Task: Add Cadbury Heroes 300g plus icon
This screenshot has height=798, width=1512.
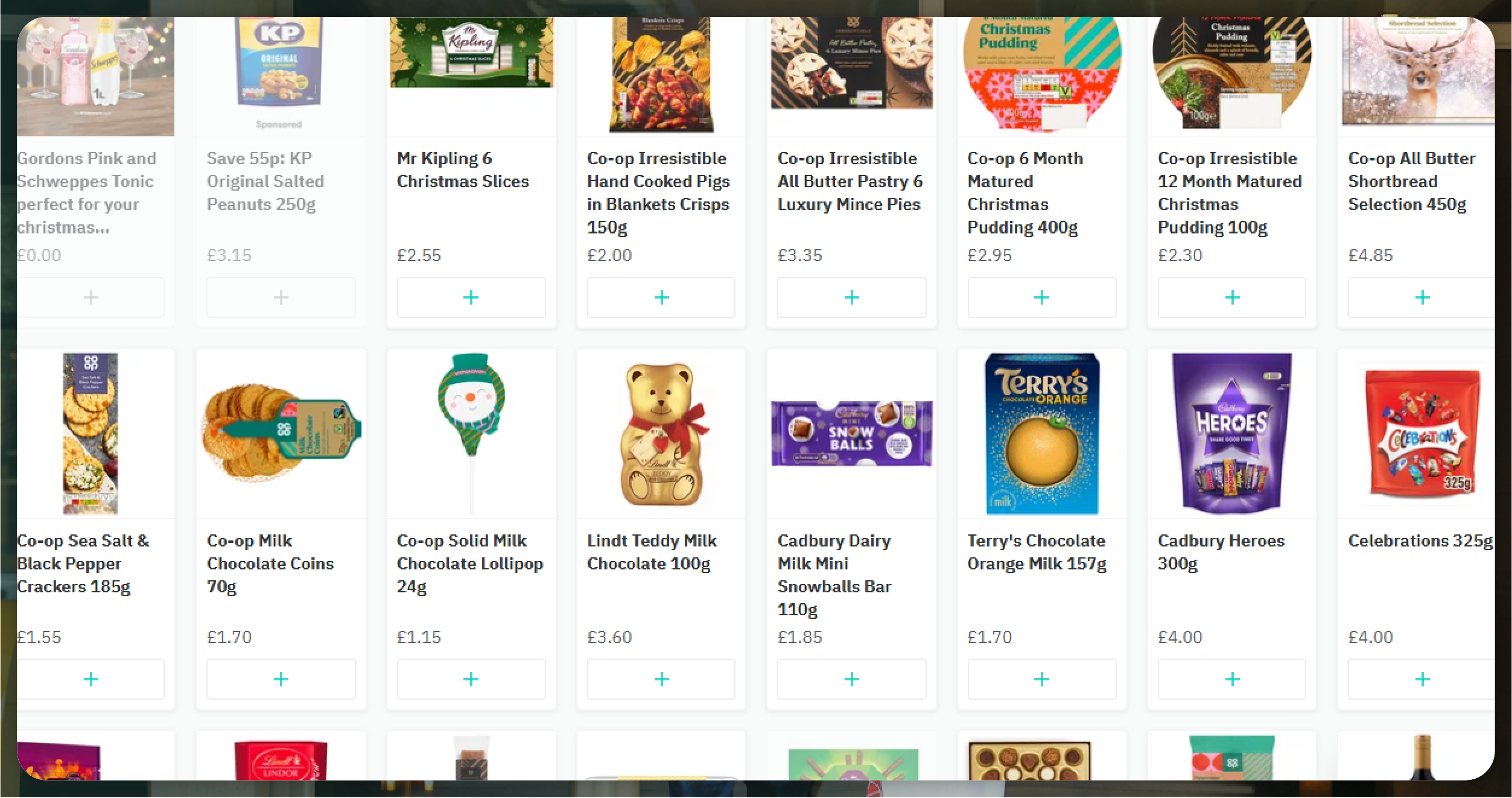Action: (1232, 679)
